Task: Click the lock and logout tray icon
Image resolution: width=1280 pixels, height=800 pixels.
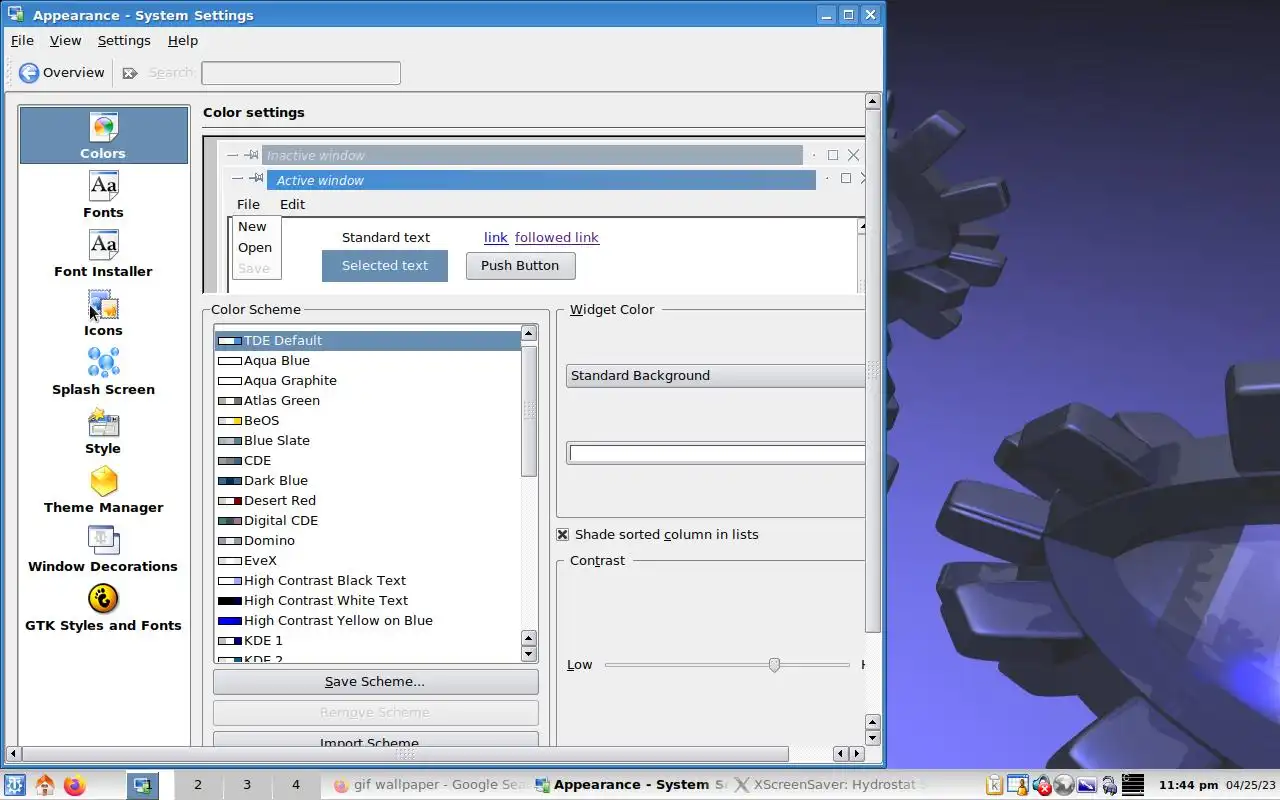Action: point(1109,785)
